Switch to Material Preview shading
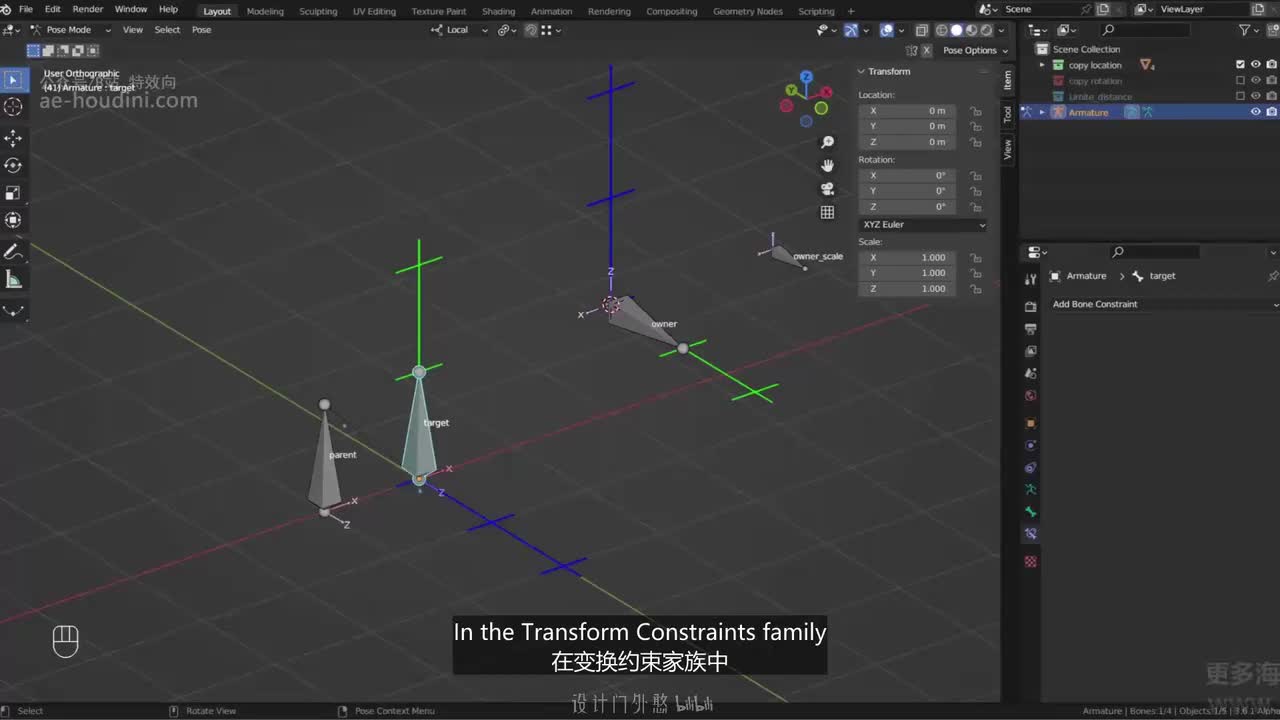Screen dimensions: 1280x720 971,30
